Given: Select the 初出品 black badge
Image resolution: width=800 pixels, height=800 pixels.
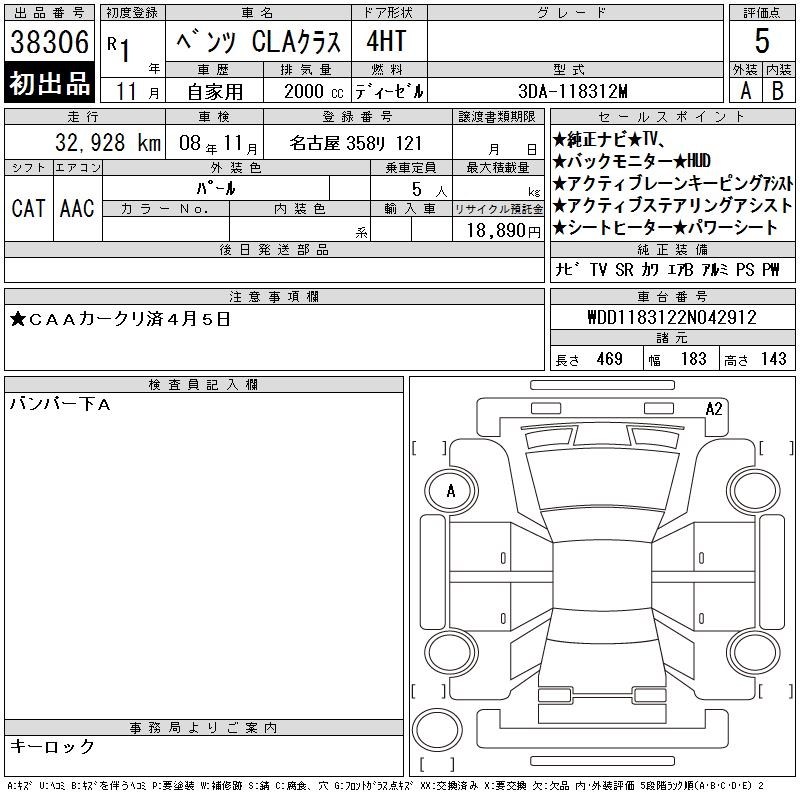Looking at the screenshot, I should pyautogui.click(x=49, y=83).
